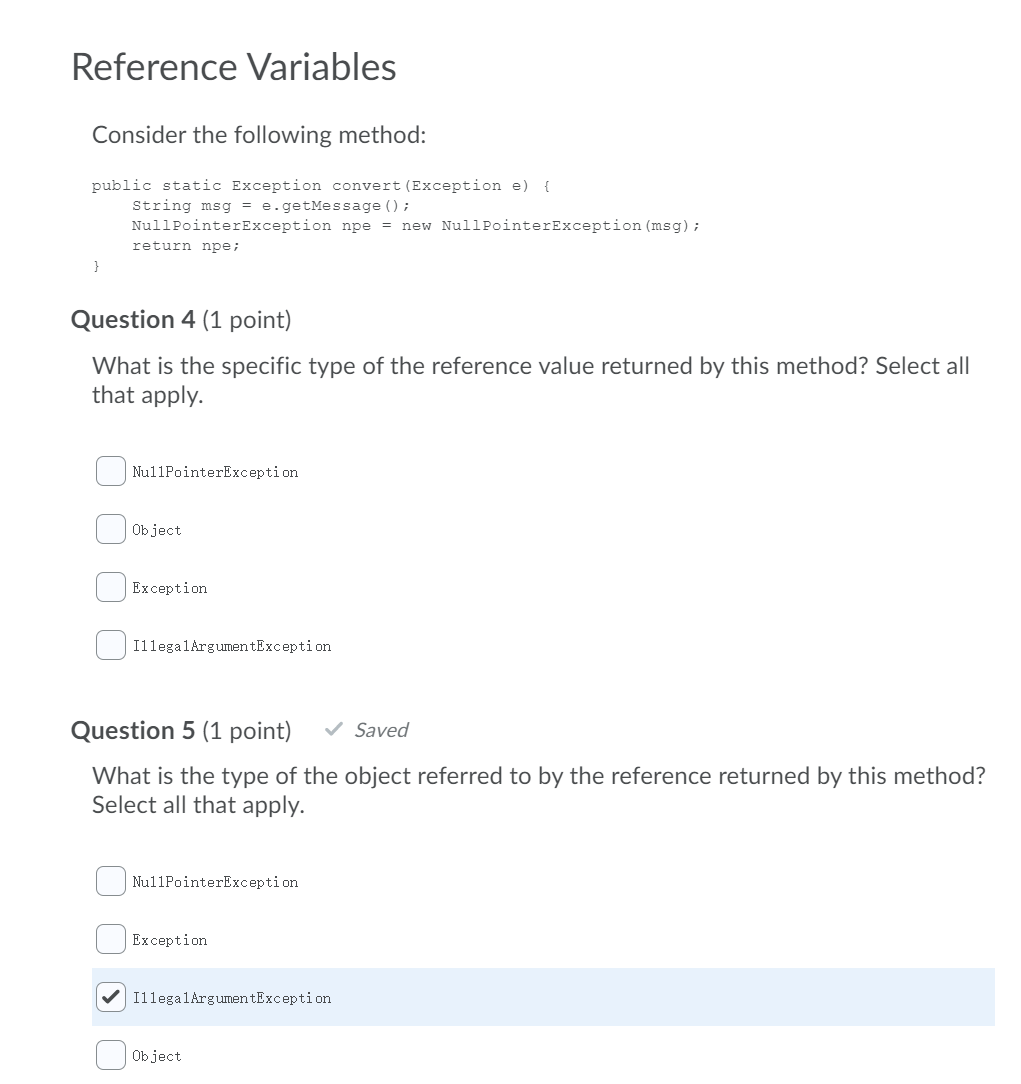Click the Question 4 heading

pyautogui.click(x=132, y=319)
